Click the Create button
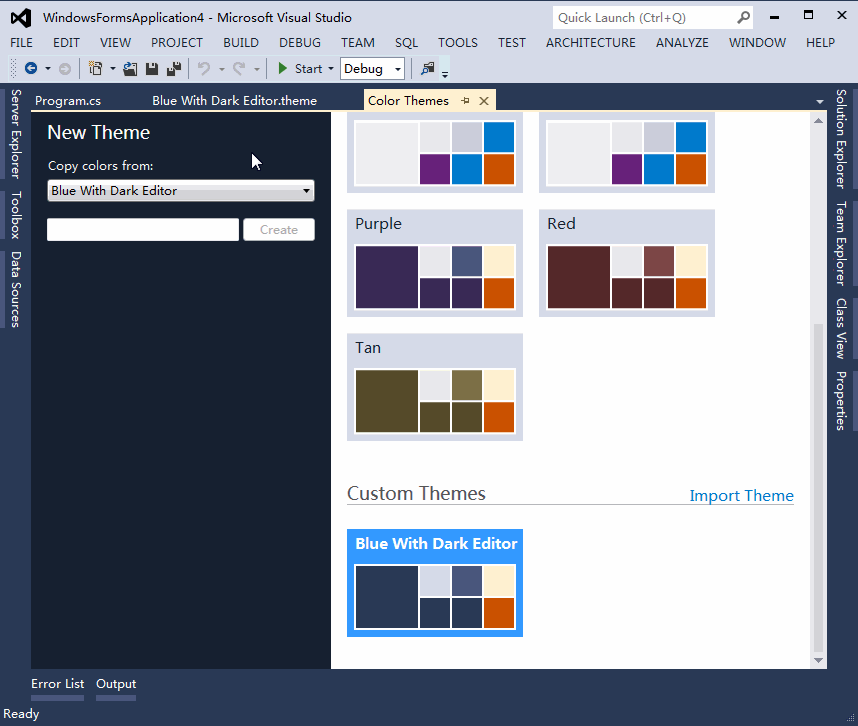The image size is (858, 726). point(279,229)
